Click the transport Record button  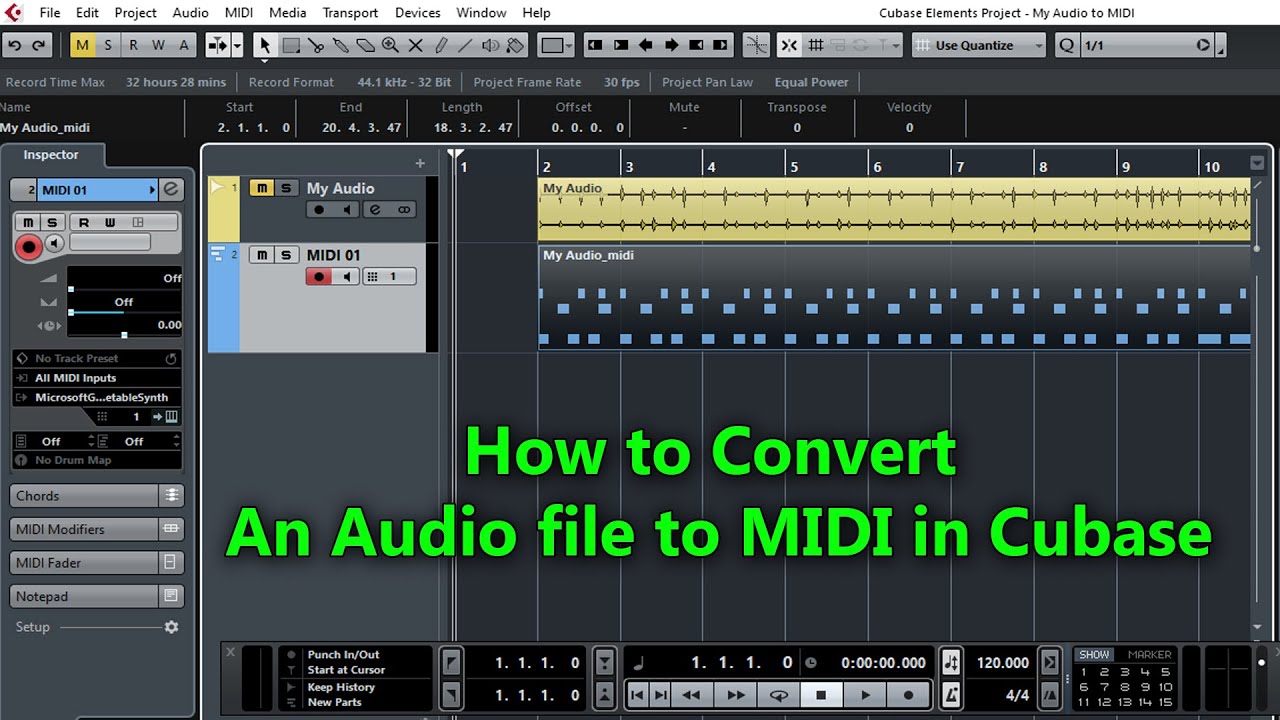[908, 695]
